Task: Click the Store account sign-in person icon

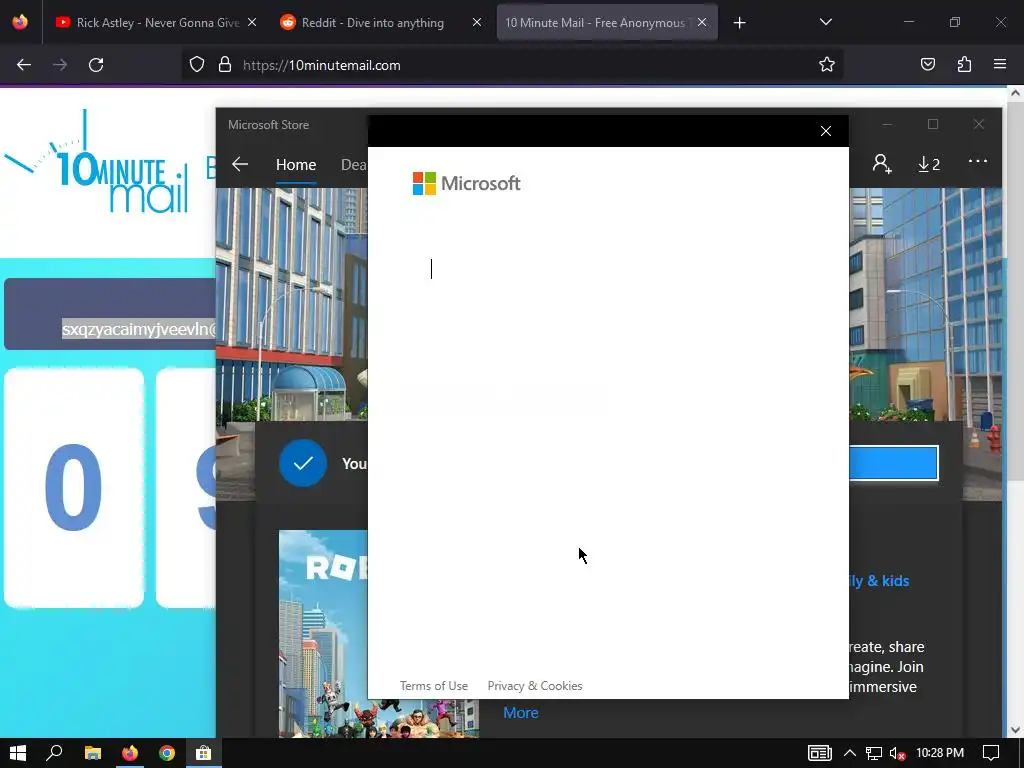Action: (882, 163)
